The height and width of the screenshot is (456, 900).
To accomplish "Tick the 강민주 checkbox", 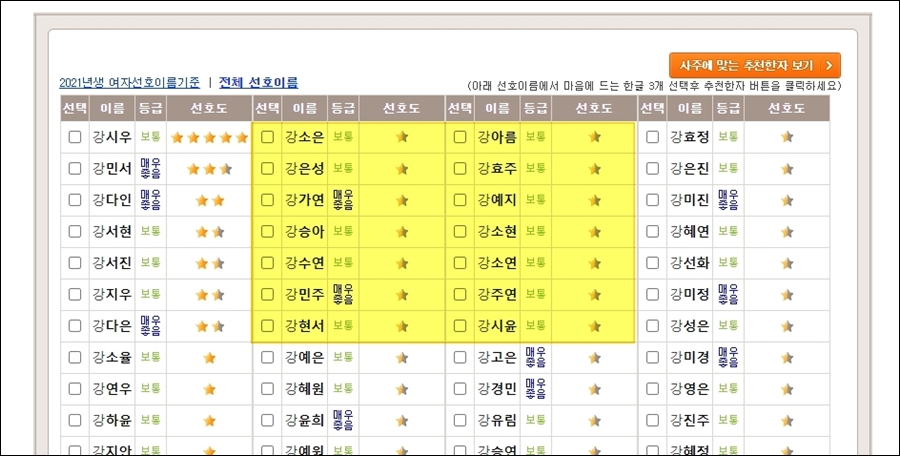I will coord(267,295).
